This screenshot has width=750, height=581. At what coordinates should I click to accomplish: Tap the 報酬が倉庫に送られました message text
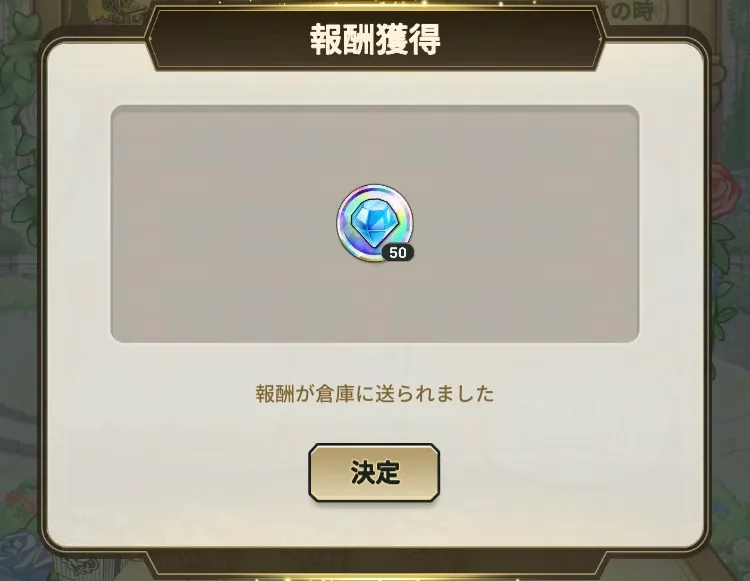click(x=375, y=394)
